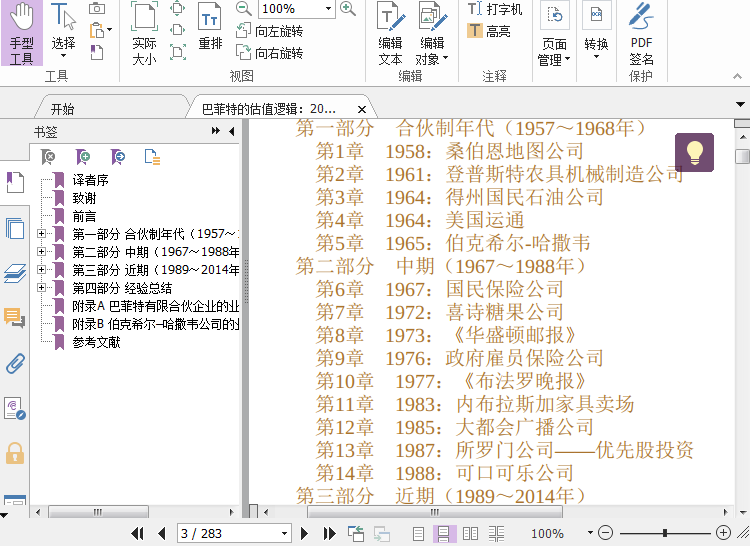Open the Pages thumbnails side panel
This screenshot has width=750, height=546.
(x=15, y=228)
